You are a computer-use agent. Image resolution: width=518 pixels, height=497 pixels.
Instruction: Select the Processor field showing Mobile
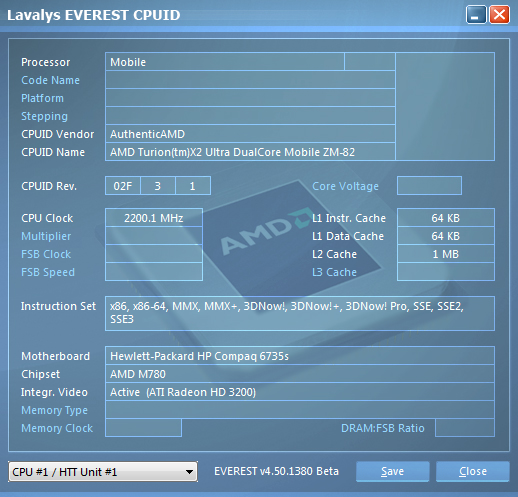pos(225,62)
